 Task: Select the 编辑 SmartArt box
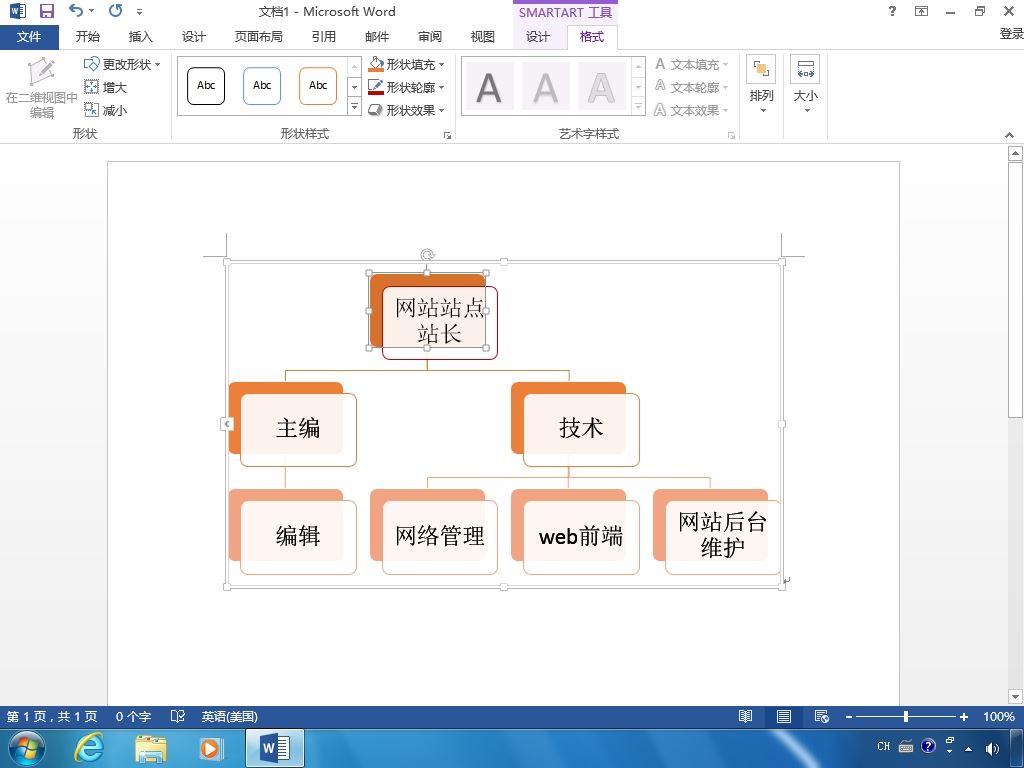[298, 537]
